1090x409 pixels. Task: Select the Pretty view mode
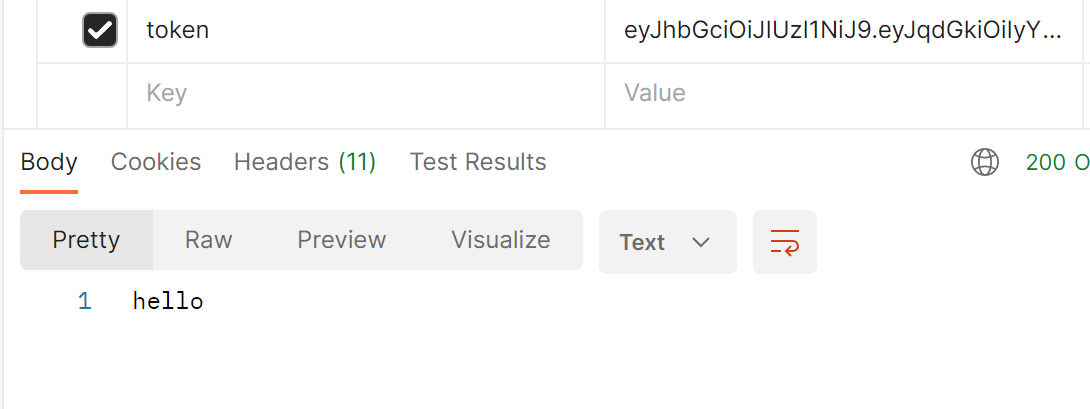(x=86, y=240)
